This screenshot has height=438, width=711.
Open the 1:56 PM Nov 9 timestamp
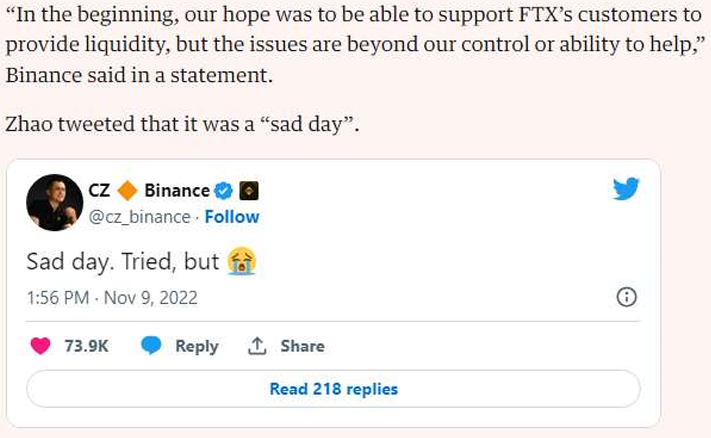(112, 297)
